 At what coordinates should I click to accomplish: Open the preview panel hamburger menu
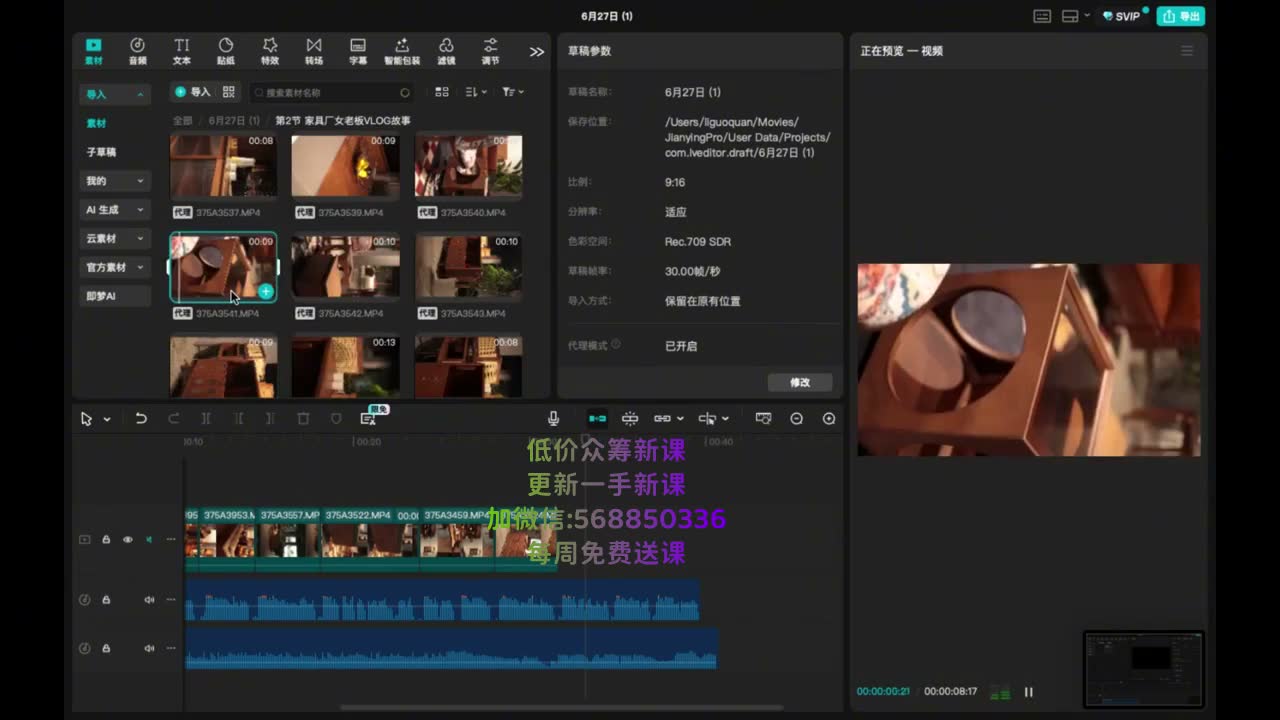pos(1187,51)
